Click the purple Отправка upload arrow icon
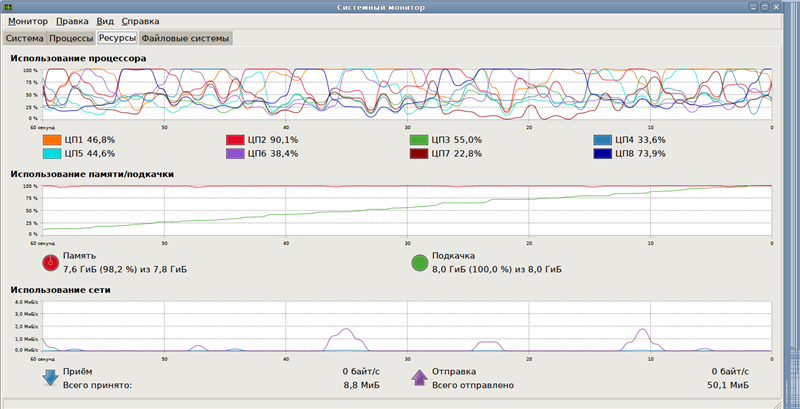The height and width of the screenshot is (409, 800). (419, 378)
